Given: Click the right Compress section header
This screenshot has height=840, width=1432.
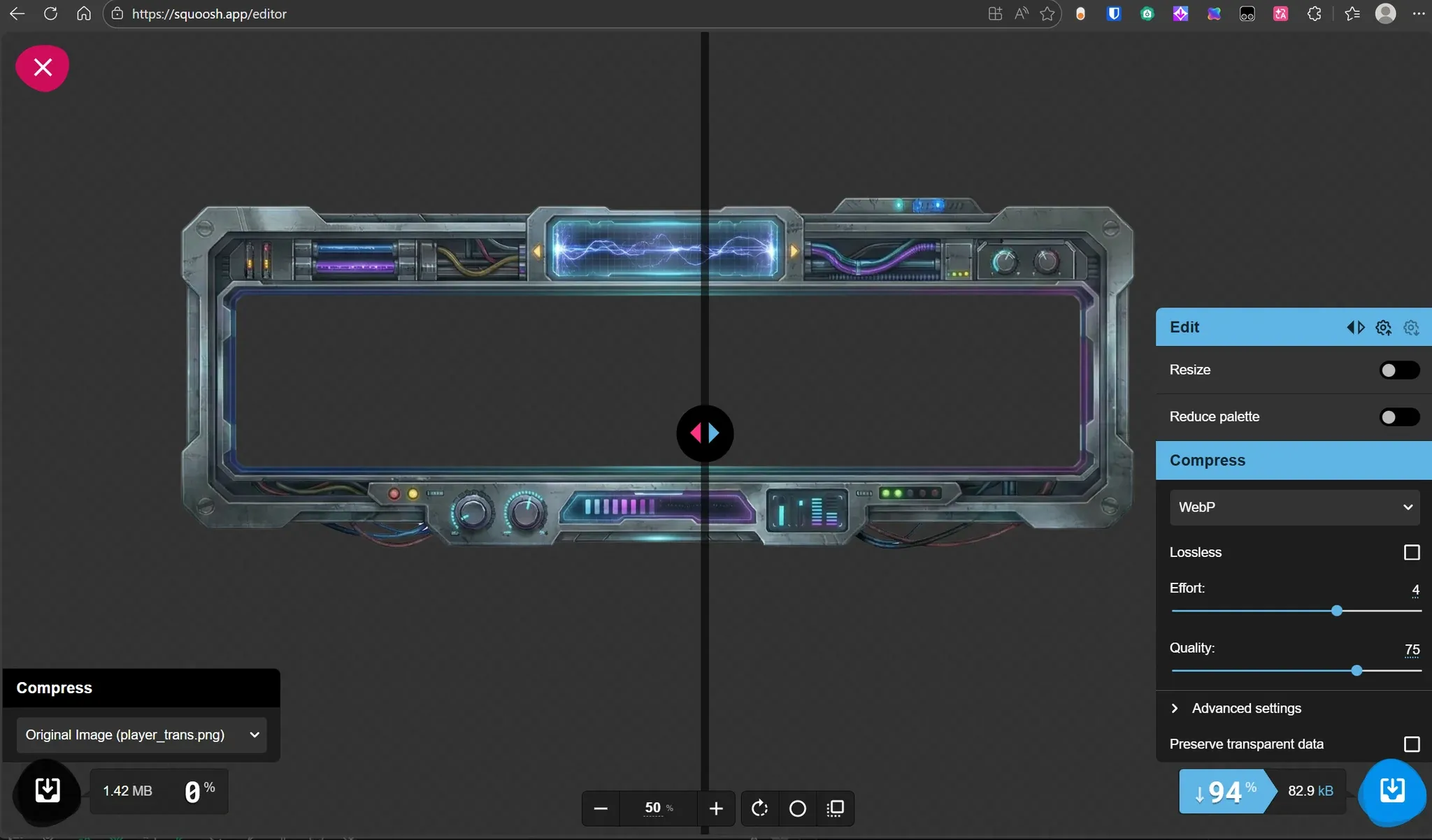Looking at the screenshot, I should click(1294, 461).
